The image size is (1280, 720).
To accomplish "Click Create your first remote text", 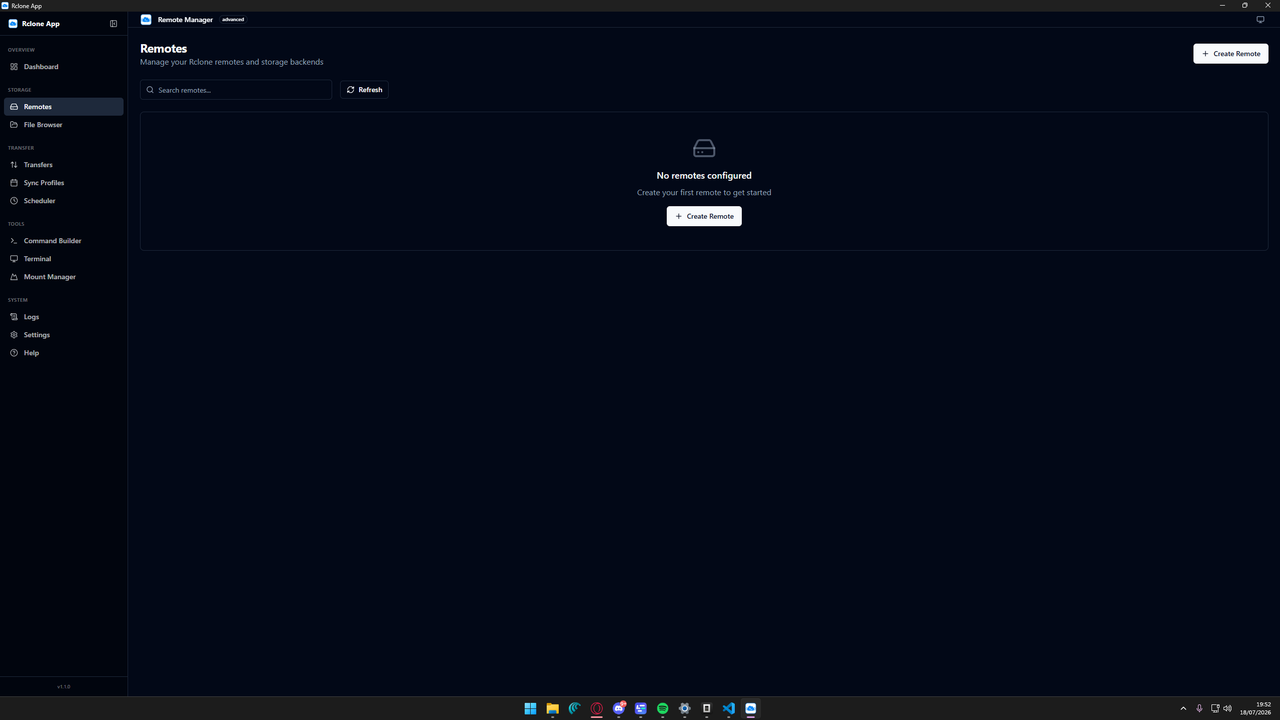I will pos(704,193).
